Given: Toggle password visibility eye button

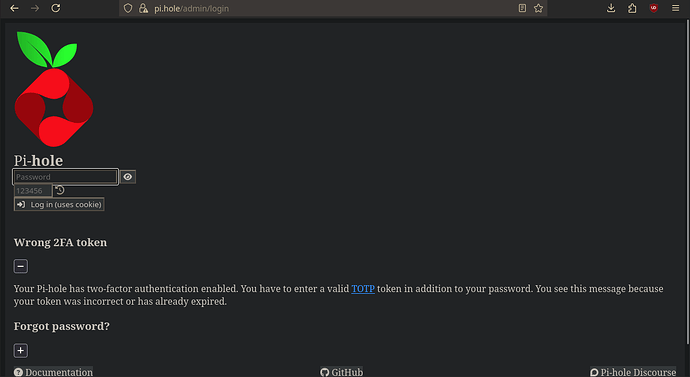Looking at the screenshot, I should [x=128, y=177].
